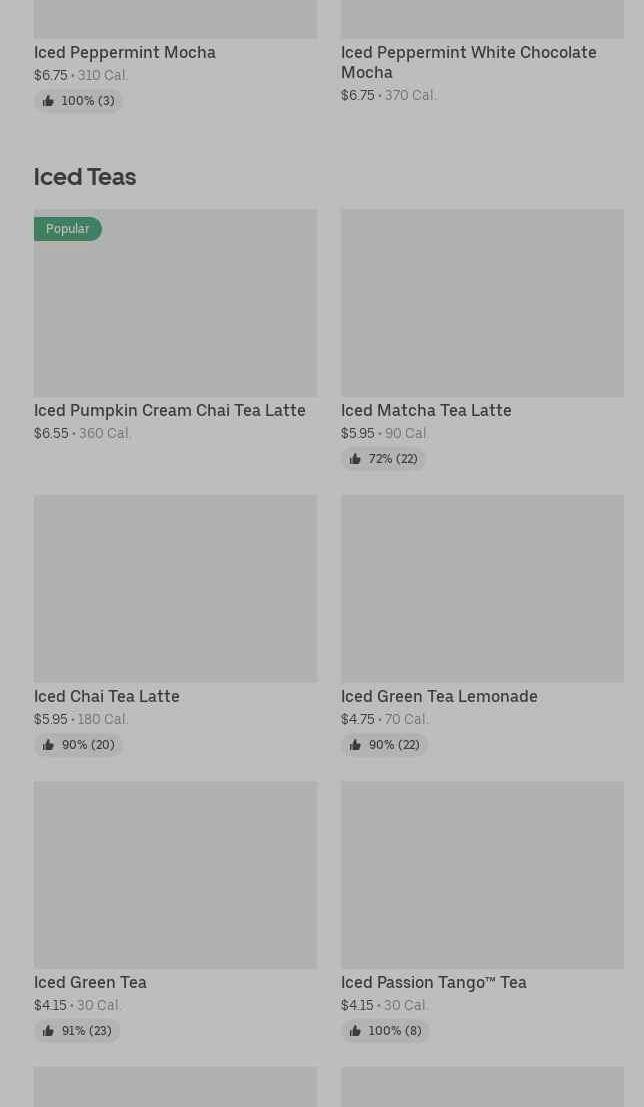Click thumbs-up icon under Iced Chai Tea Latte
The width and height of the screenshot is (644, 1107).
48,745
